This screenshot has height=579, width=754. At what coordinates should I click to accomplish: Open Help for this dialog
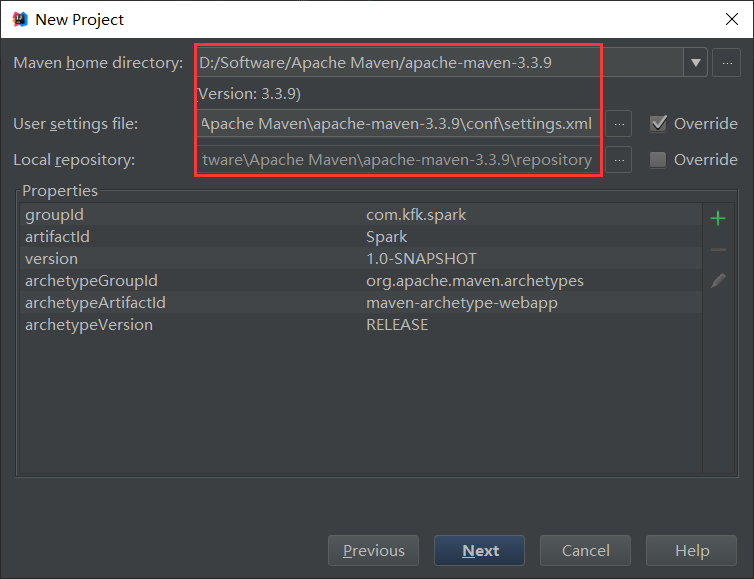[x=691, y=551]
